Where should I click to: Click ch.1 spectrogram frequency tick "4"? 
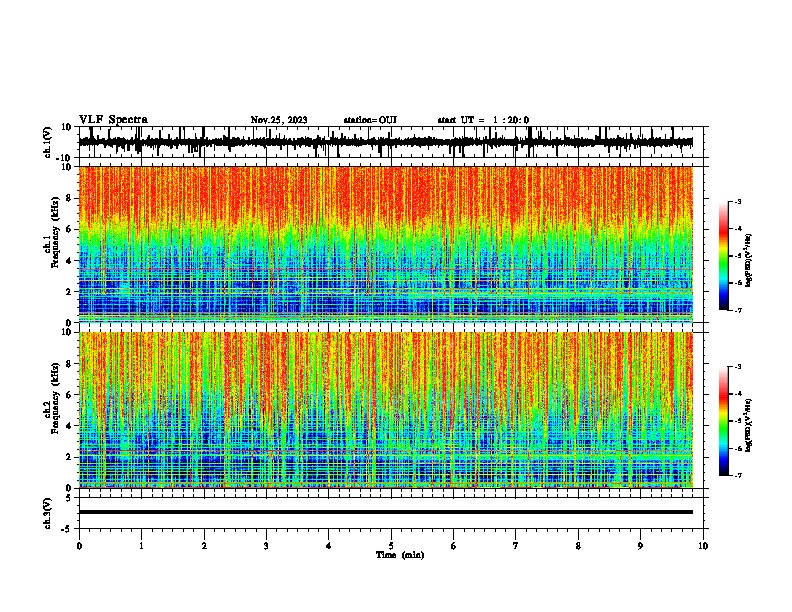70,261
